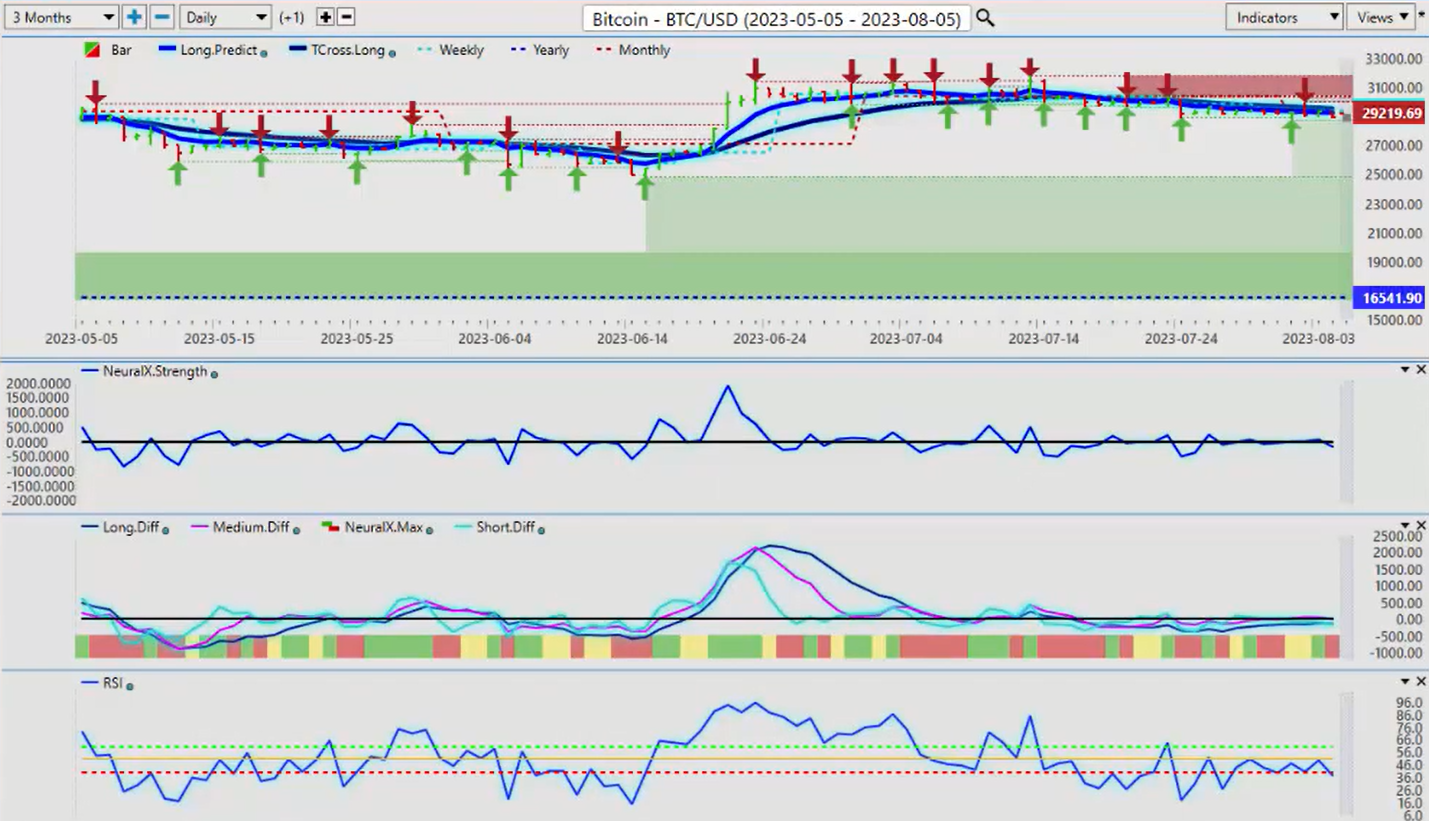The width and height of the screenshot is (1429, 821).
Task: Click the blue plus zoom-in button
Action: [x=134, y=17]
